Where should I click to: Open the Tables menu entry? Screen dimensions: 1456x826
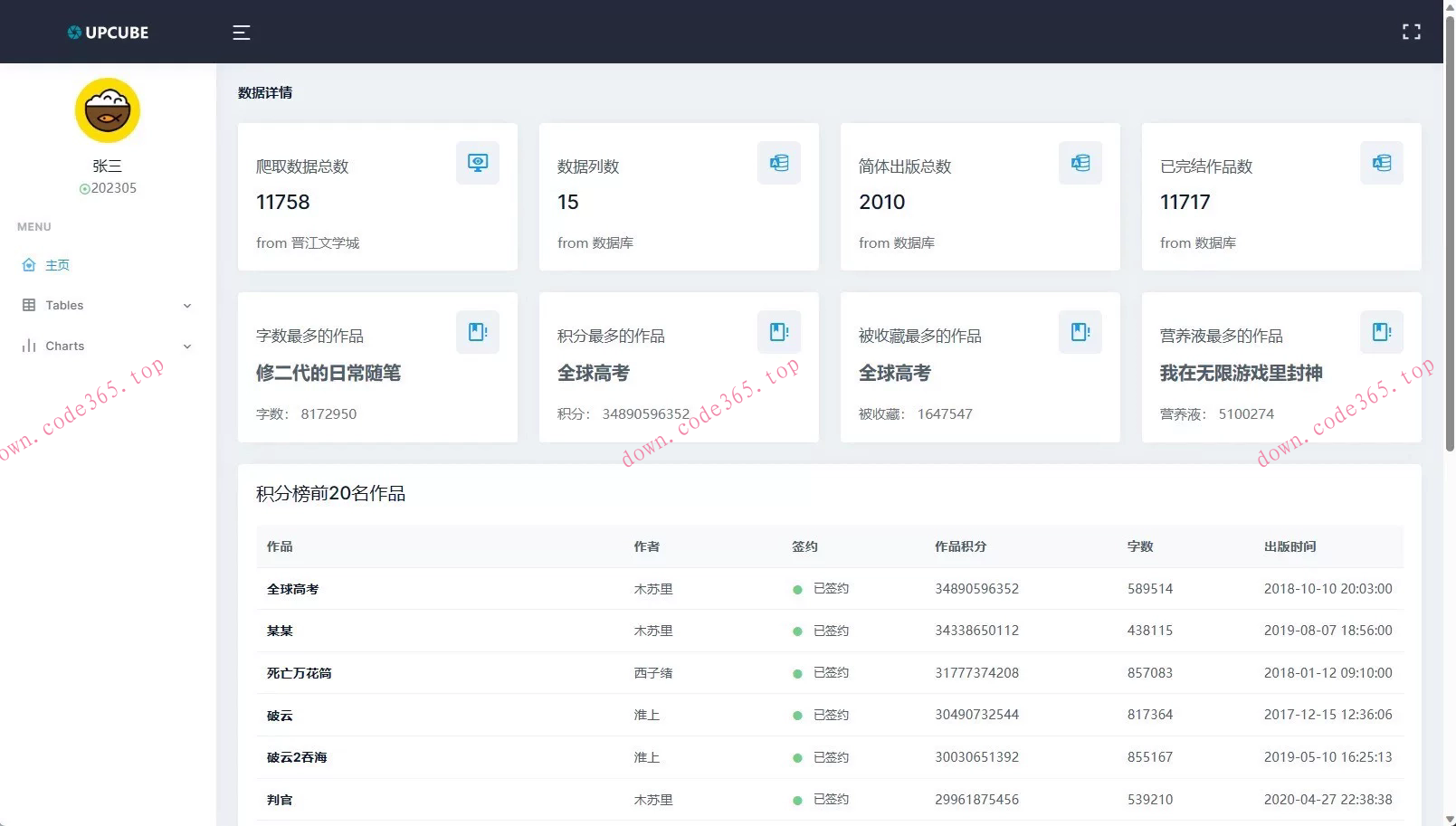[64, 305]
